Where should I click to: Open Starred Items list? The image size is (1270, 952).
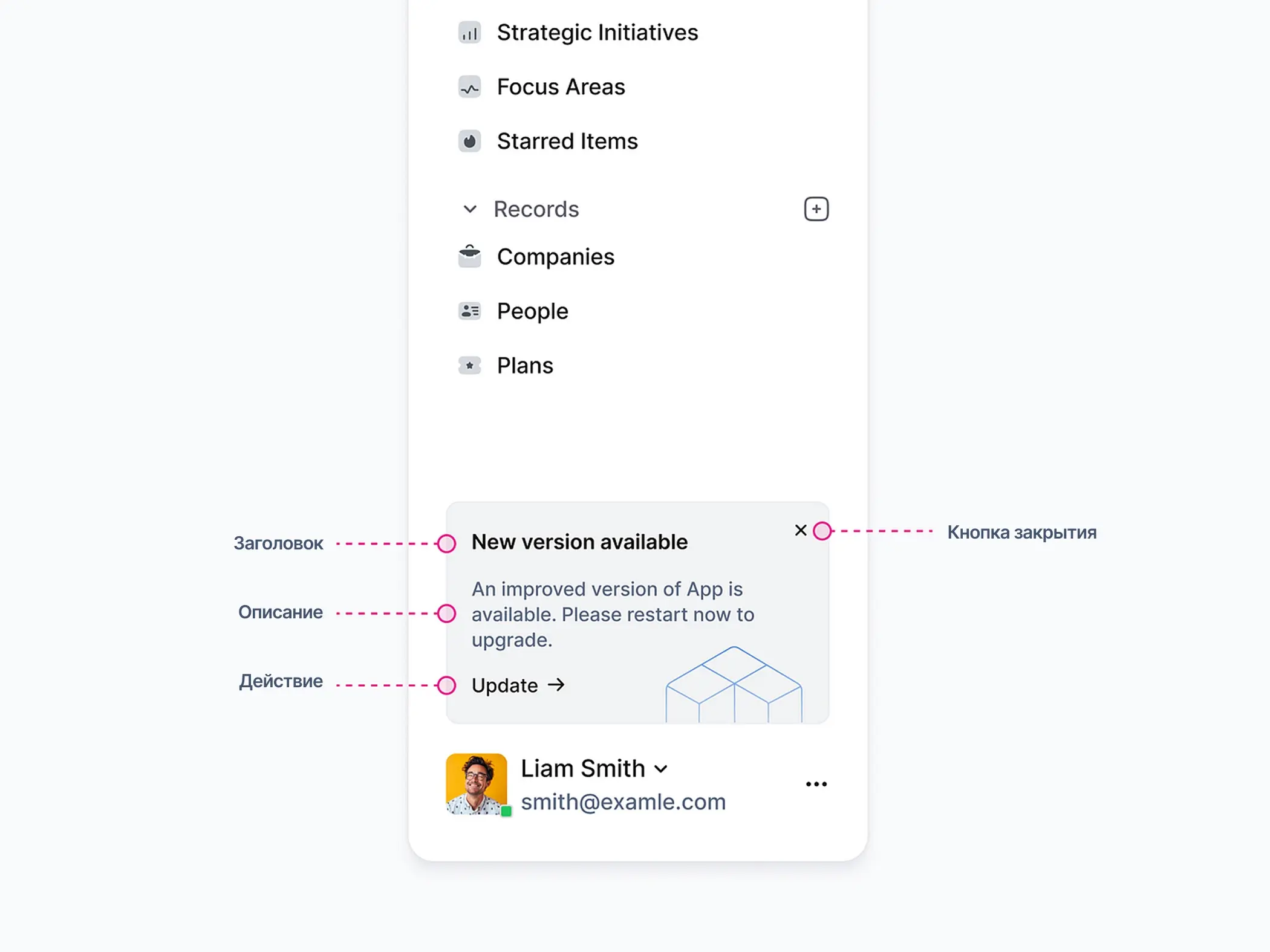(567, 141)
